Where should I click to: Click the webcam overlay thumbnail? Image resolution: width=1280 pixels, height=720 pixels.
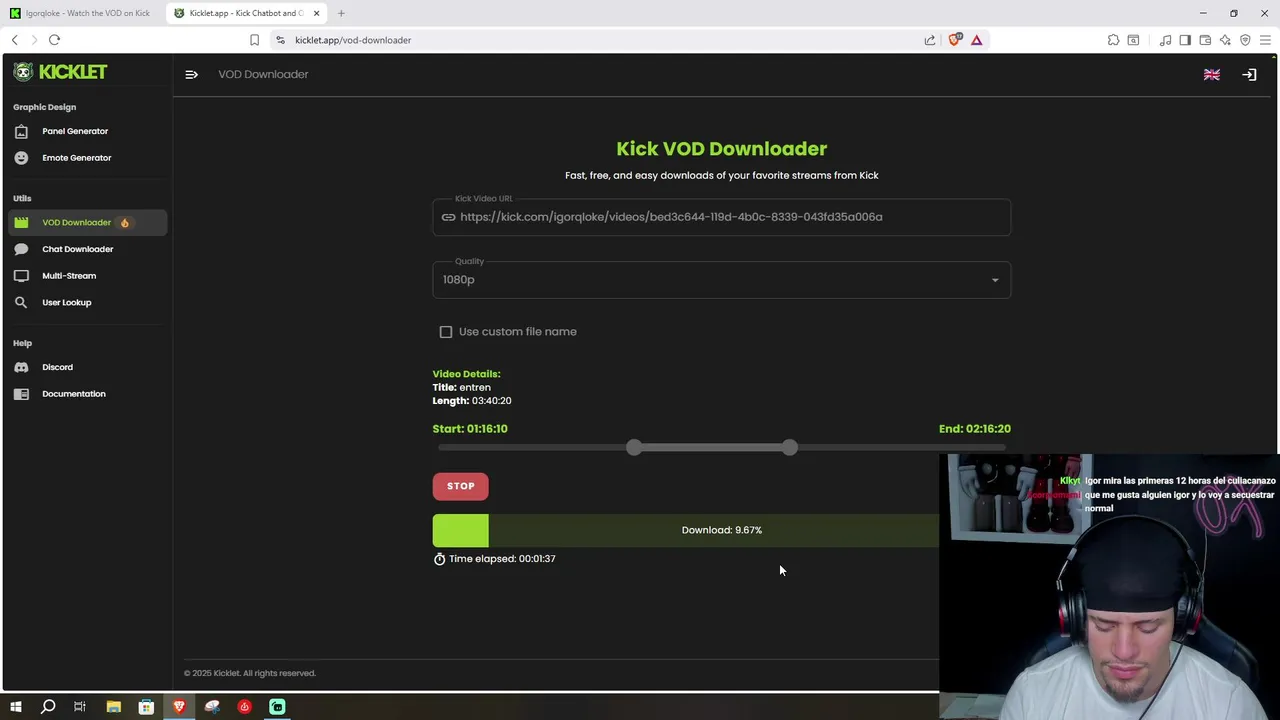tap(1110, 587)
